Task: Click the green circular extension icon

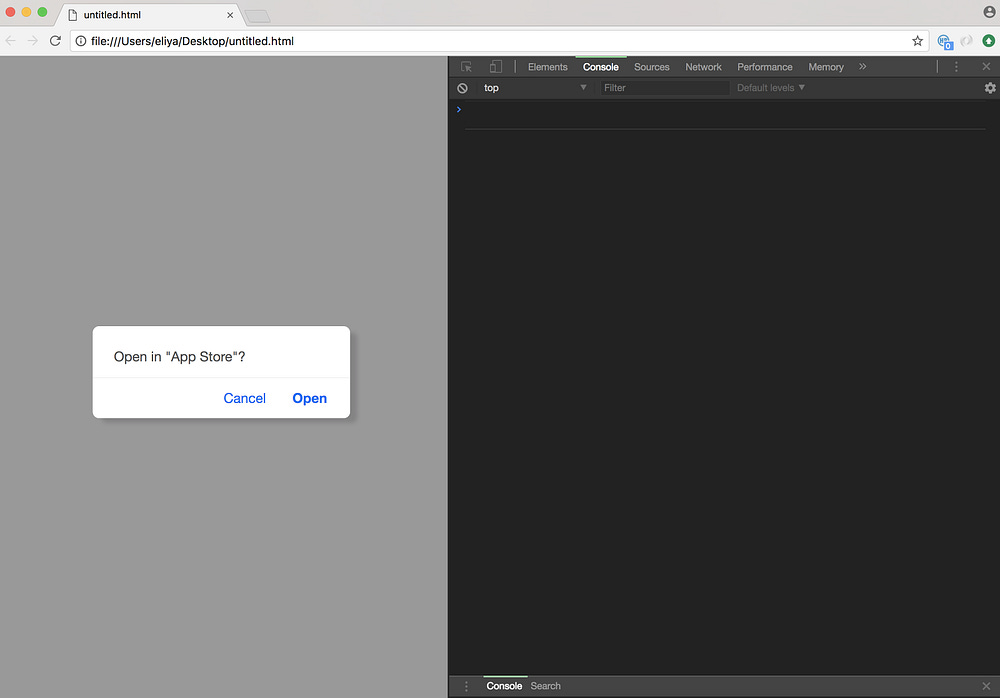Action: click(x=989, y=41)
